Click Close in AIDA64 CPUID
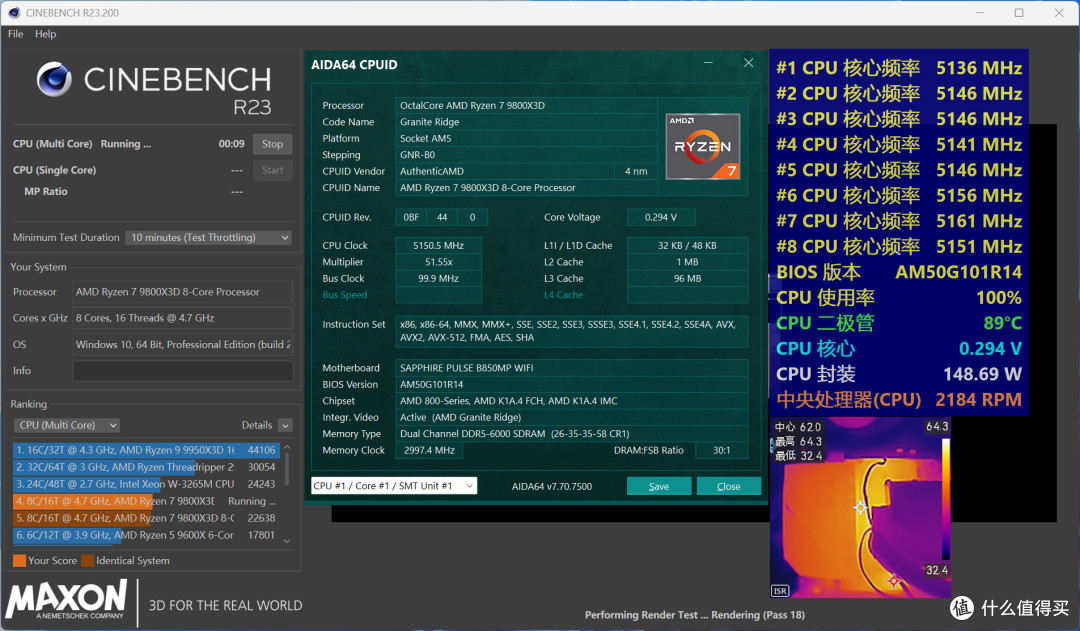 (729, 486)
